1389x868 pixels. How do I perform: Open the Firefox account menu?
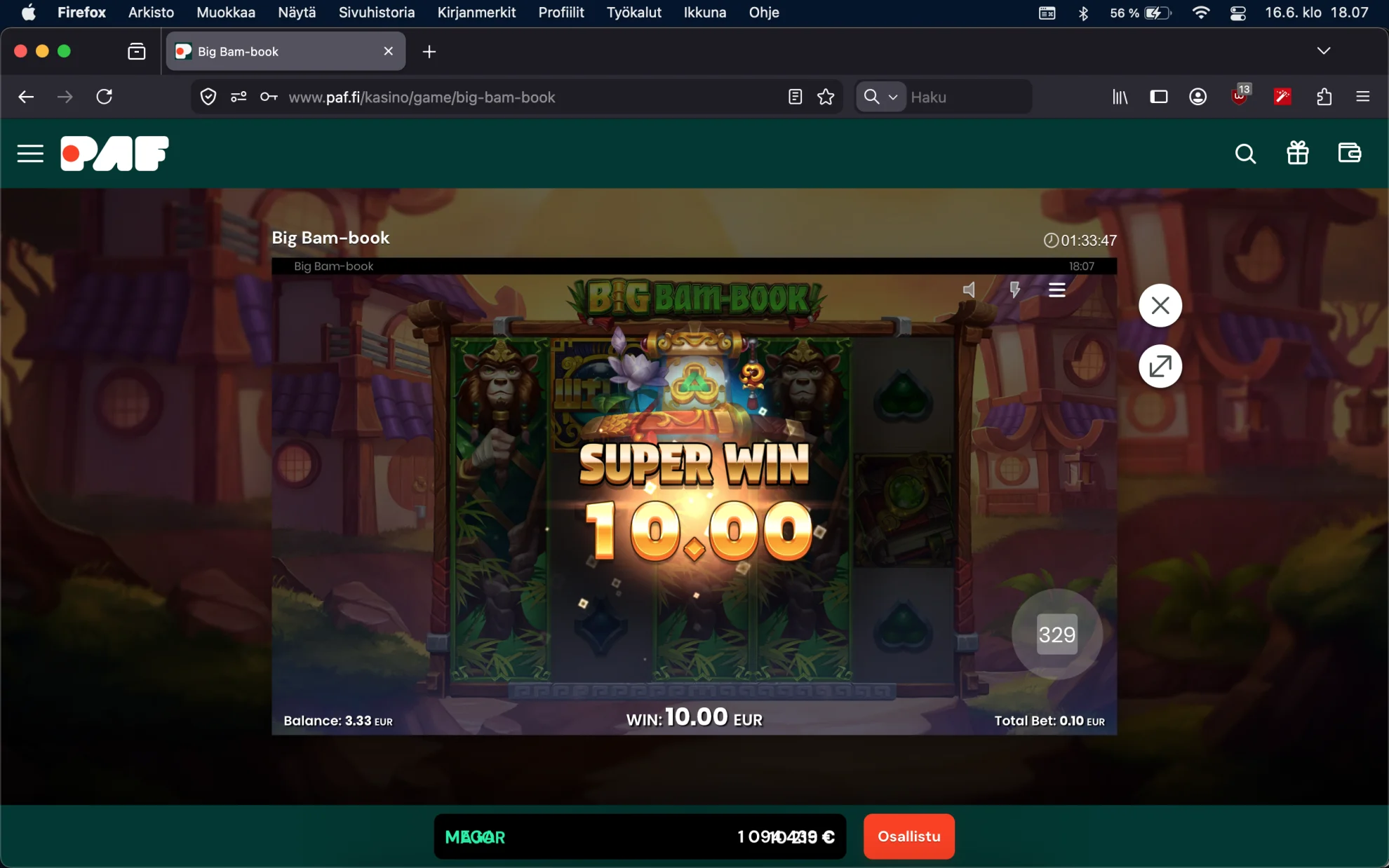pos(1198,97)
